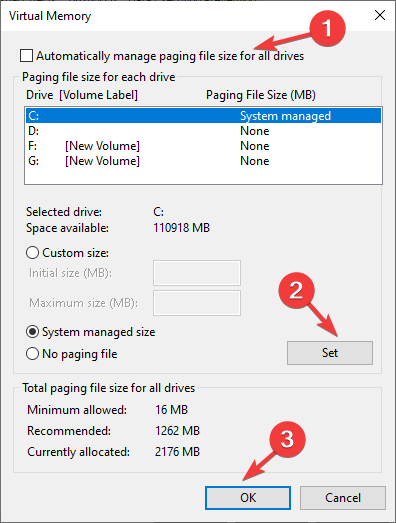Click the red annotation marker 1
The width and height of the screenshot is (396, 523).
[327, 28]
